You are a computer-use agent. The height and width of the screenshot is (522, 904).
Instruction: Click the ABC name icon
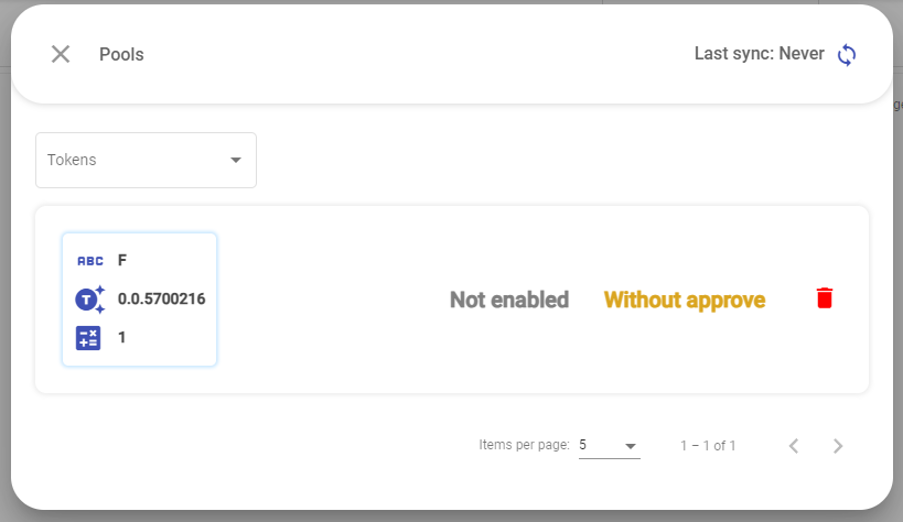[90, 261]
